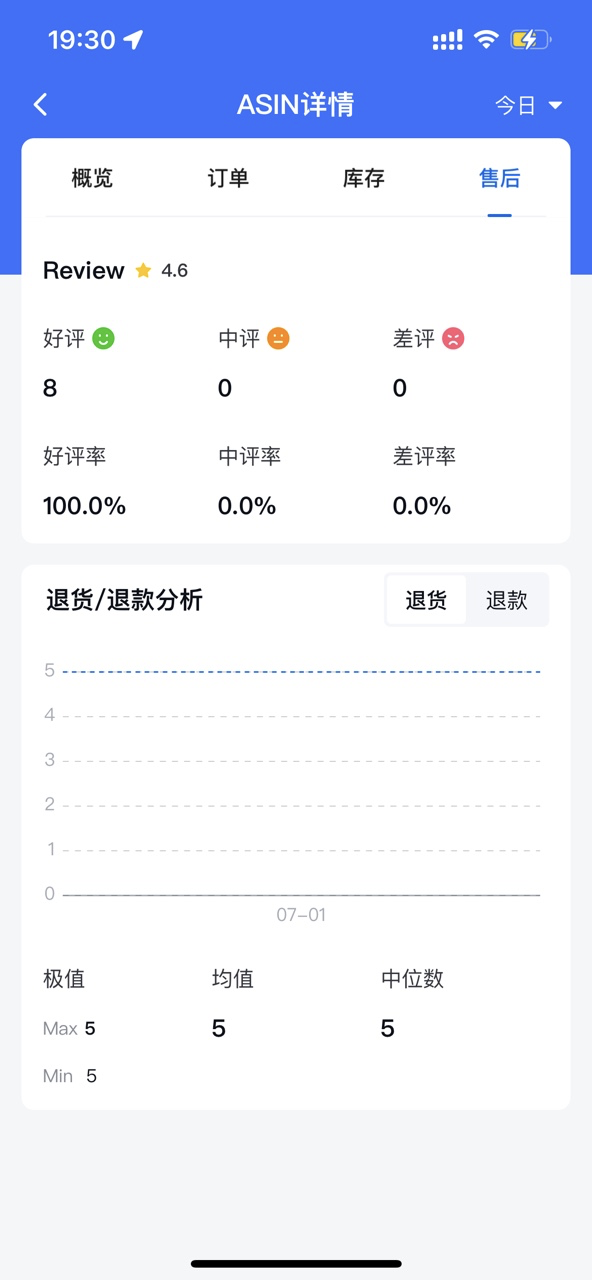This screenshot has height=1280, width=592.
Task: Select the 售后 after-sales tab
Action: [500, 178]
